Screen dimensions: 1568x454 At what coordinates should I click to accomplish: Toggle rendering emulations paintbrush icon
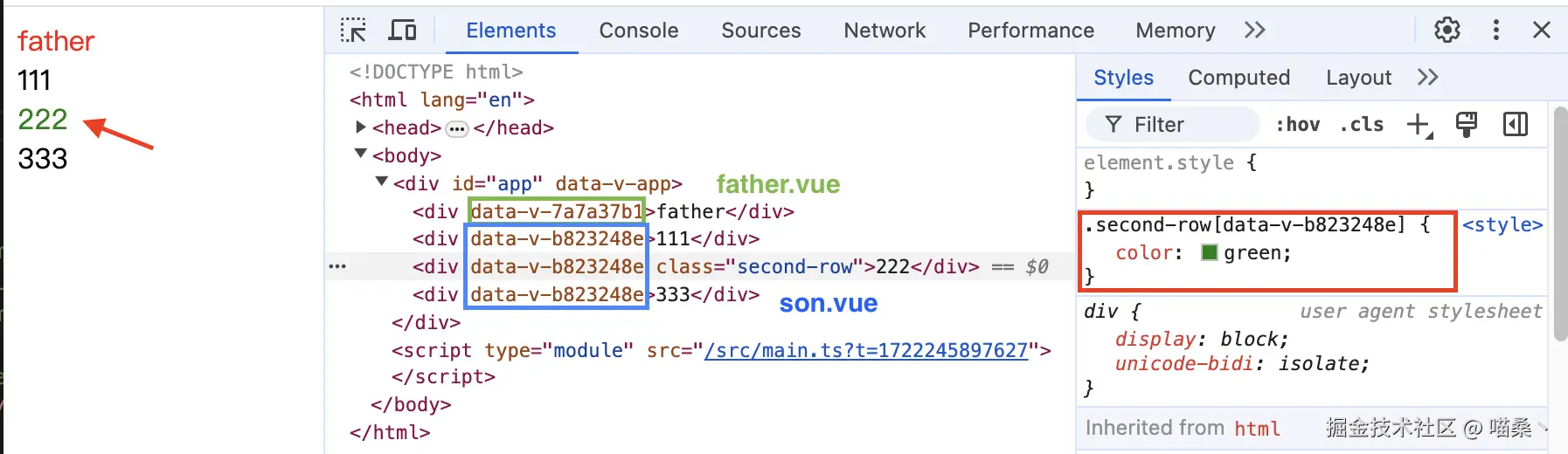(x=1467, y=125)
